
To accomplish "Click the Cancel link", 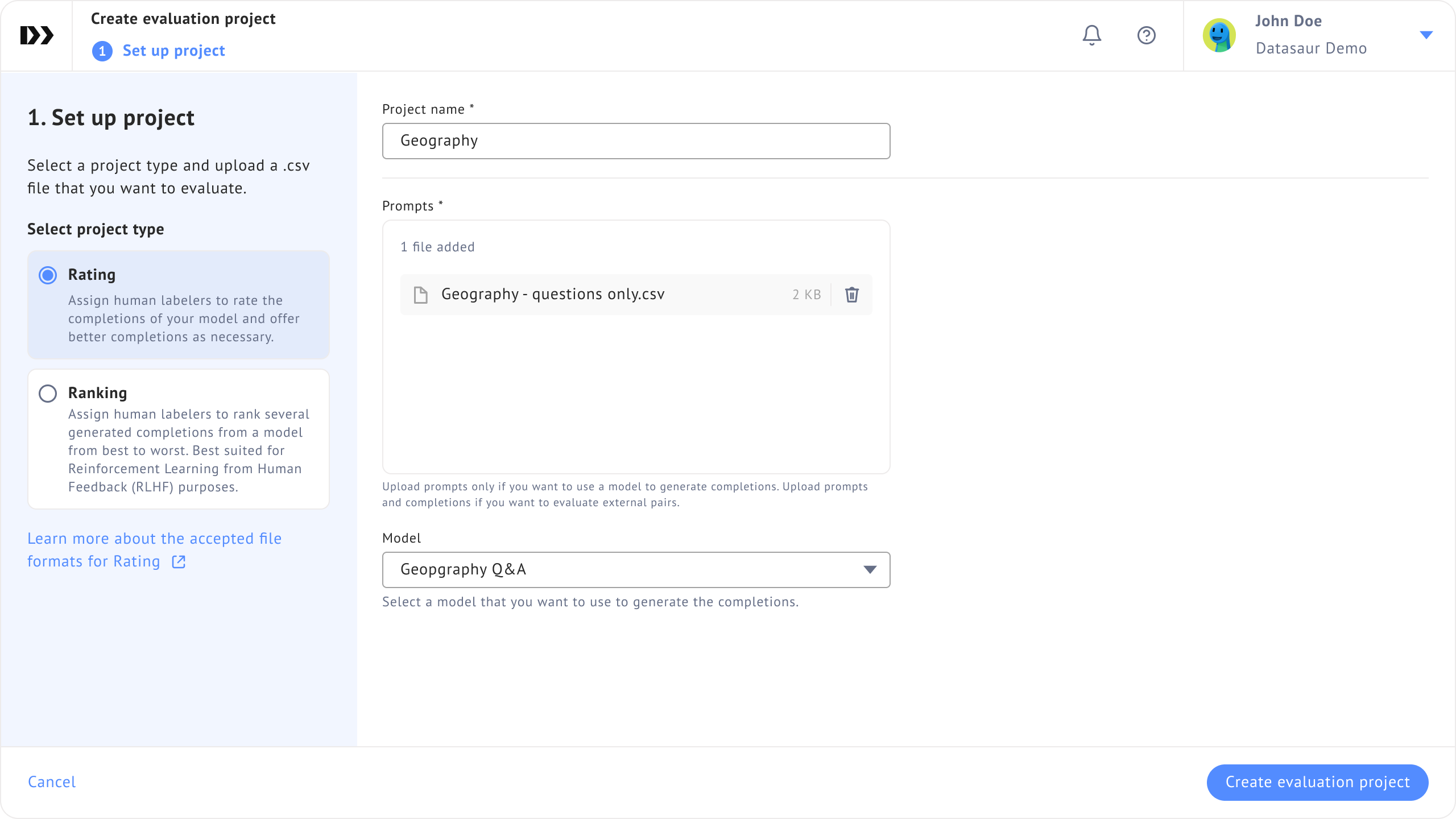I will pos(52,782).
